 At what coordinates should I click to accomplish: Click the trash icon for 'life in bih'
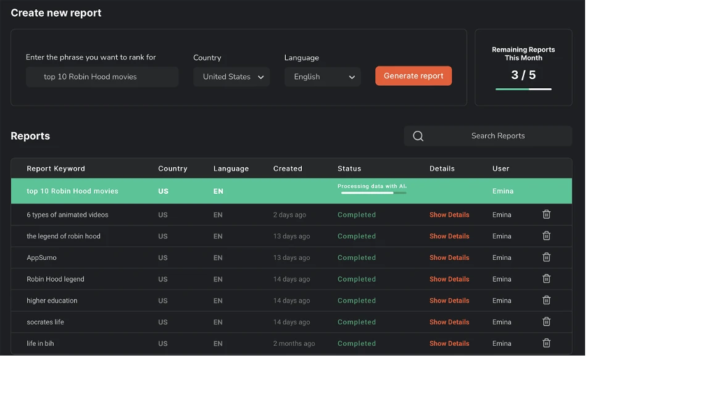coord(546,343)
